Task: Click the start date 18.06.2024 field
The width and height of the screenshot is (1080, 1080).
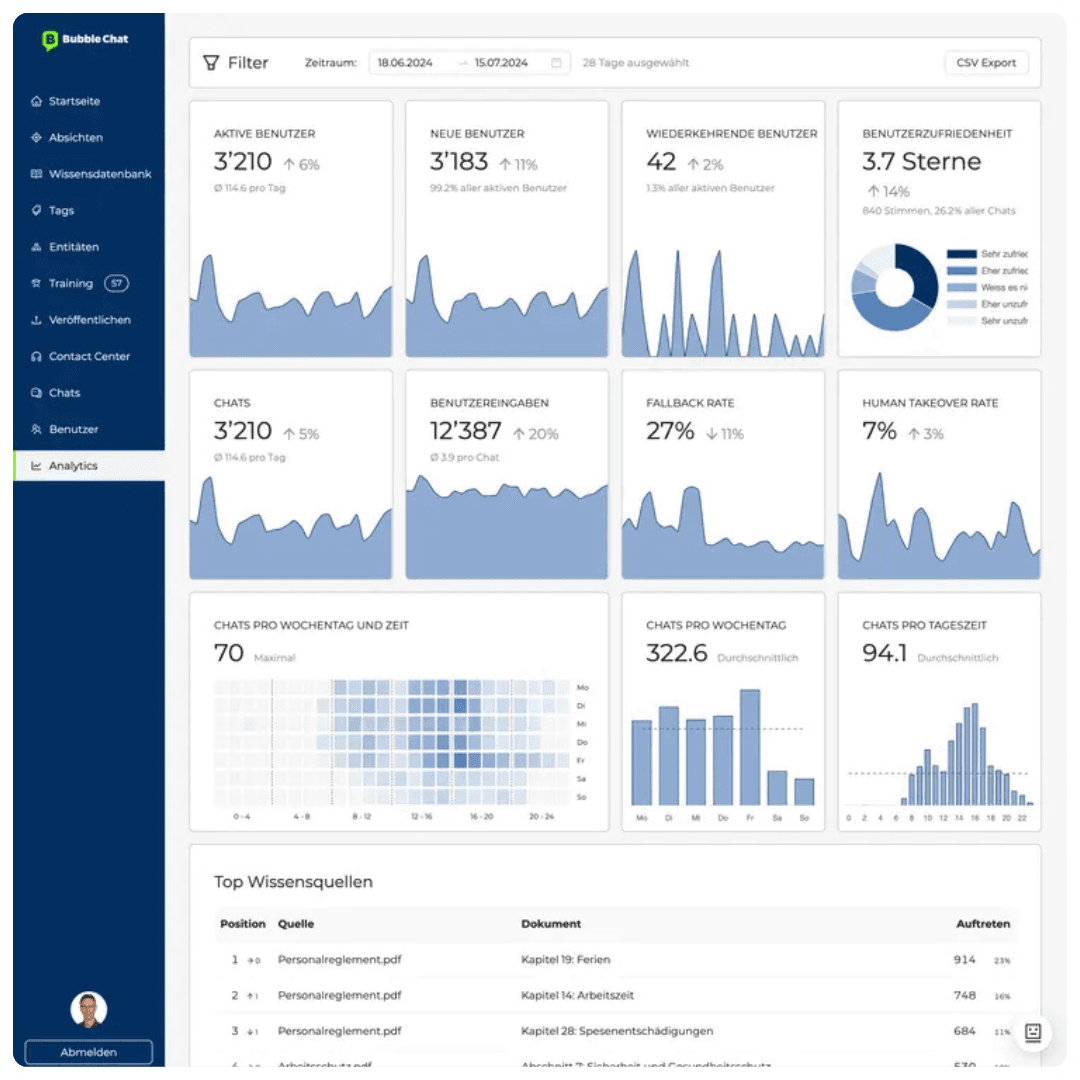Action: click(x=405, y=63)
